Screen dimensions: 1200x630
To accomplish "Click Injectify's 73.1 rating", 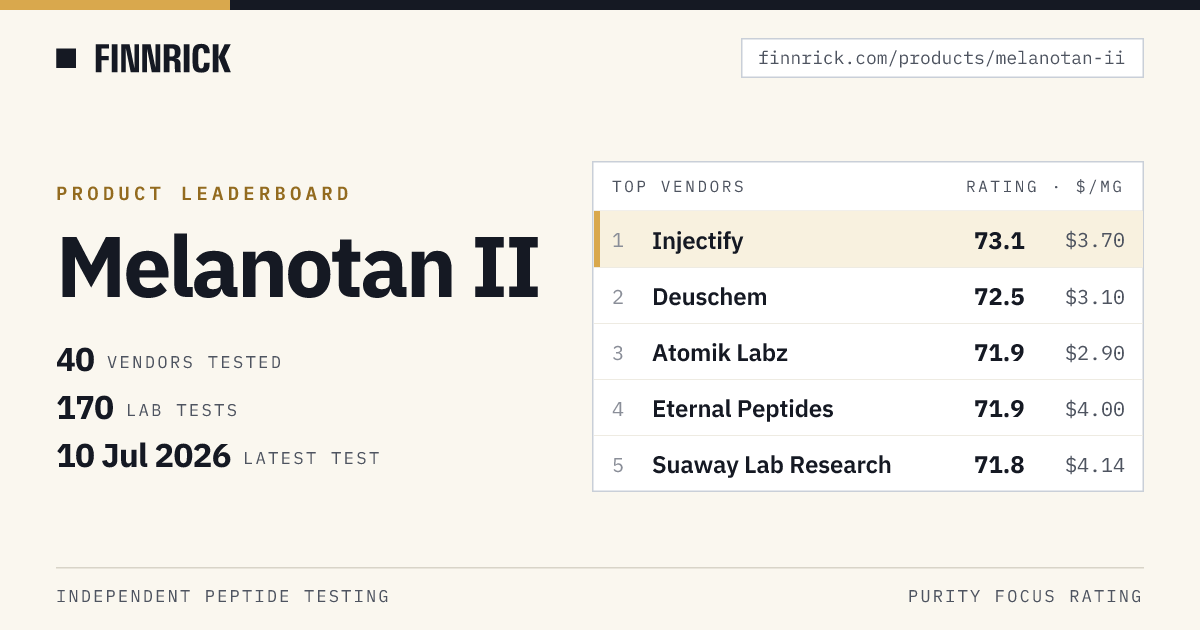I will click(999, 241).
